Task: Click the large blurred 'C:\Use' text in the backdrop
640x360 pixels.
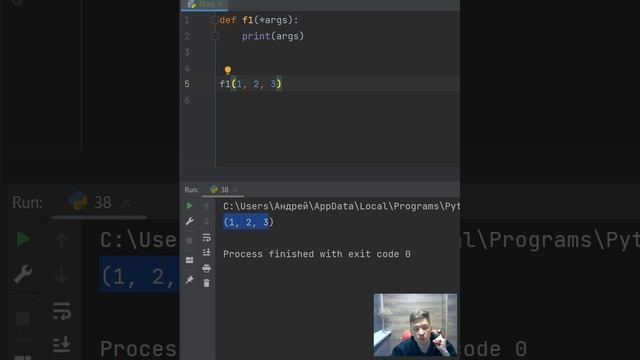Action: tap(138, 240)
